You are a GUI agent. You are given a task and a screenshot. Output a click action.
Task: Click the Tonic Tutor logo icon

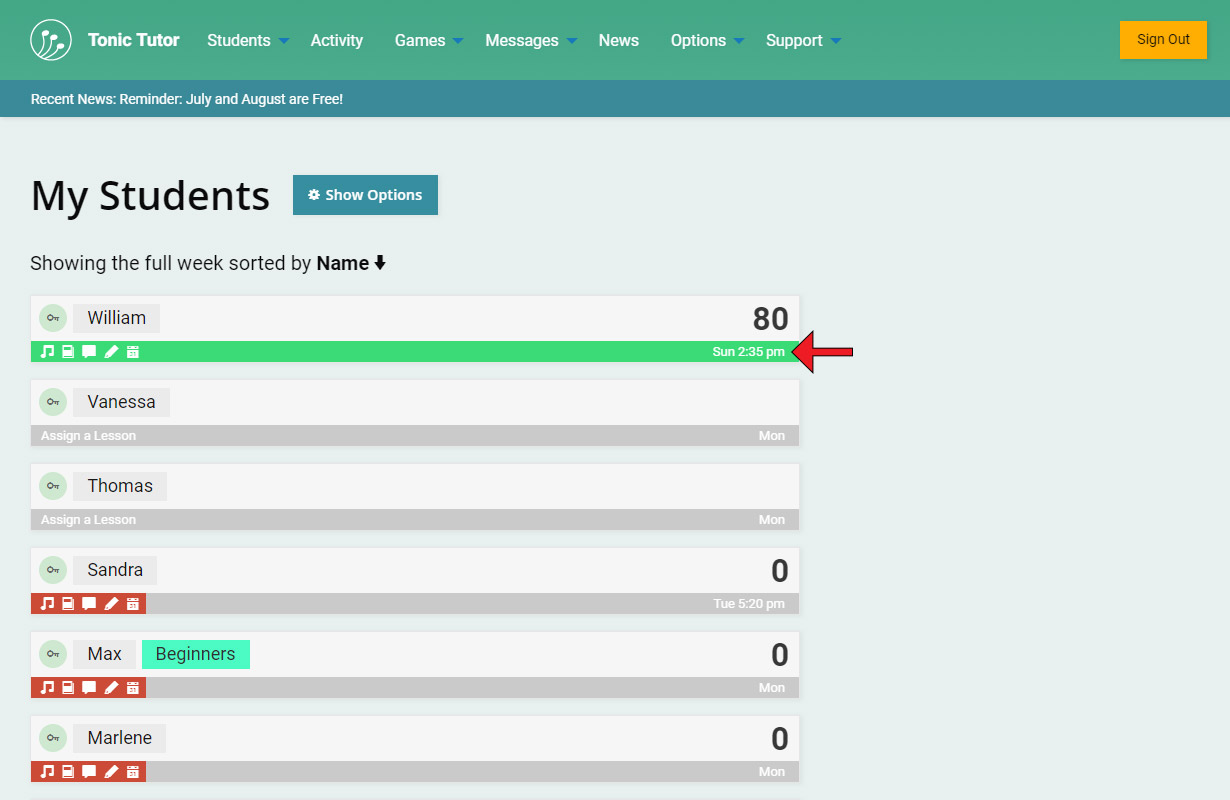click(51, 40)
